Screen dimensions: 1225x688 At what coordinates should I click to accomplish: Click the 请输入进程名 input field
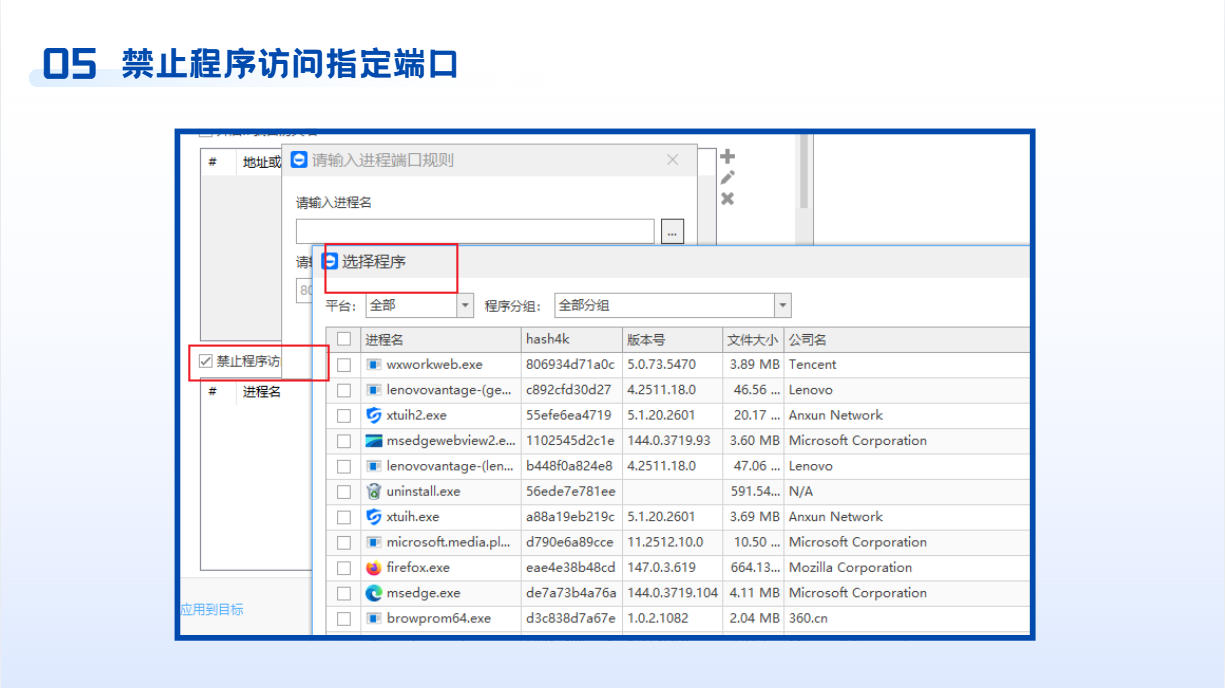pos(475,232)
